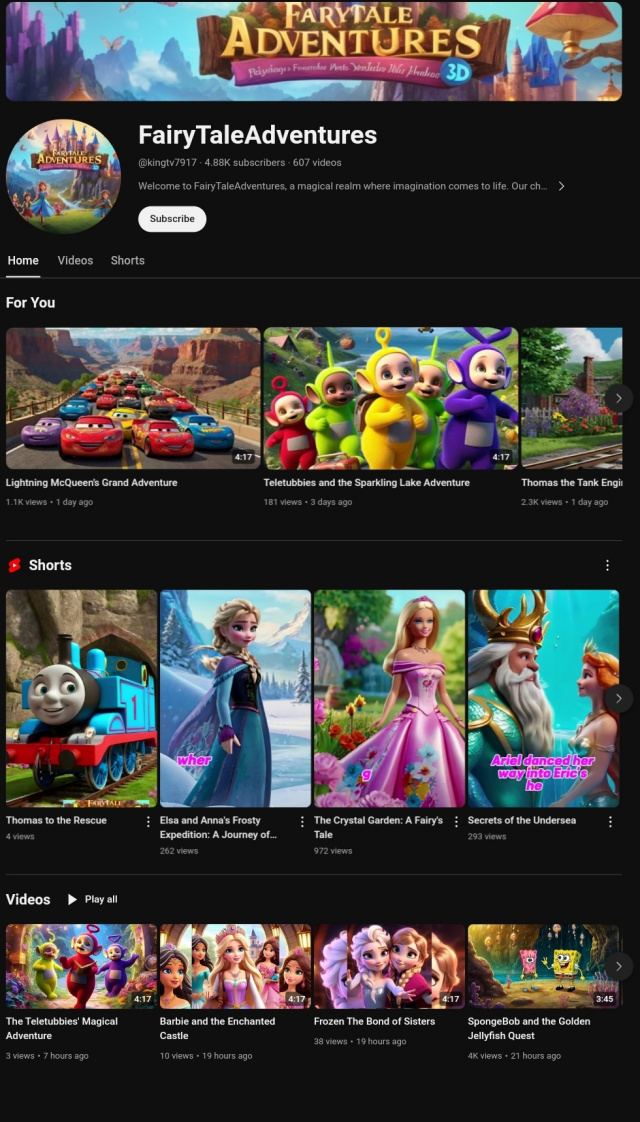The image size is (640, 1122).
Task: Open SpongeBob and the Golden Jellyfish Quest title
Action: (529, 1028)
